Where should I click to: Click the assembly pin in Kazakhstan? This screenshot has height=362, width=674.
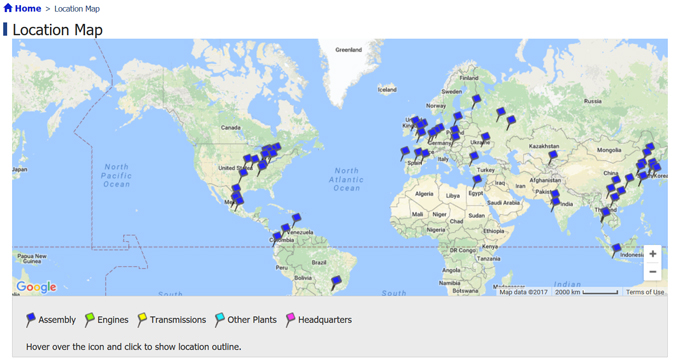pyautogui.click(x=552, y=157)
